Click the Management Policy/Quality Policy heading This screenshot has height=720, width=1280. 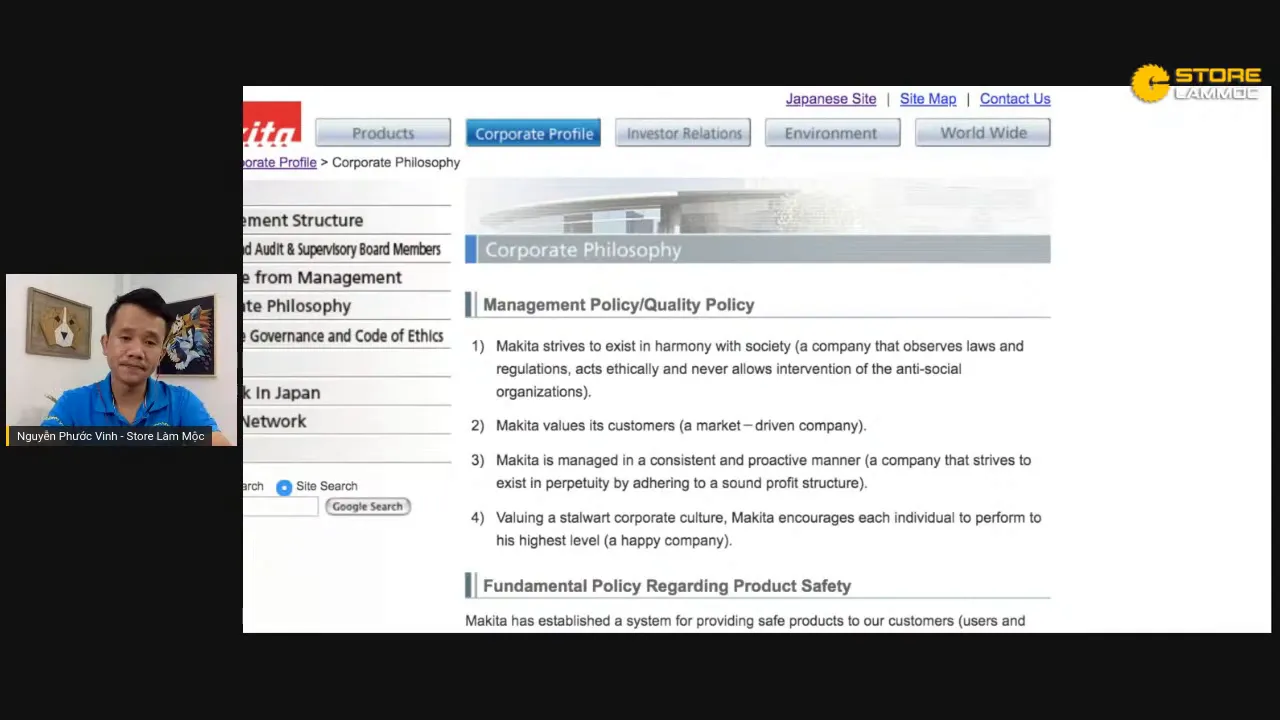click(619, 305)
